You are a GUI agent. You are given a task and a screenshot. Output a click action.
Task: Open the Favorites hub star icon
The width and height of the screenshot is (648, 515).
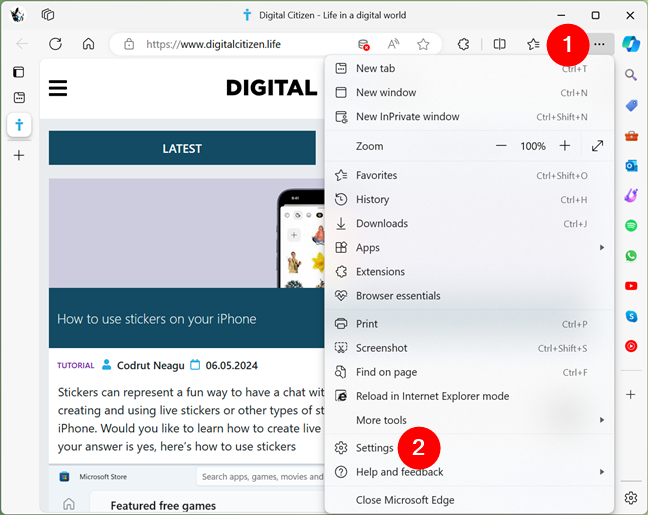coord(533,44)
